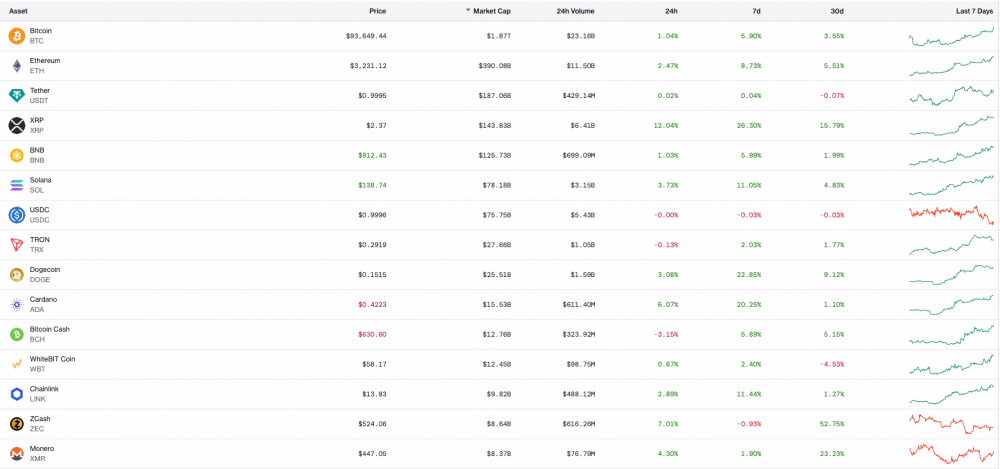Sort by the Market Cap column header
The image size is (1000, 469).
pos(491,11)
